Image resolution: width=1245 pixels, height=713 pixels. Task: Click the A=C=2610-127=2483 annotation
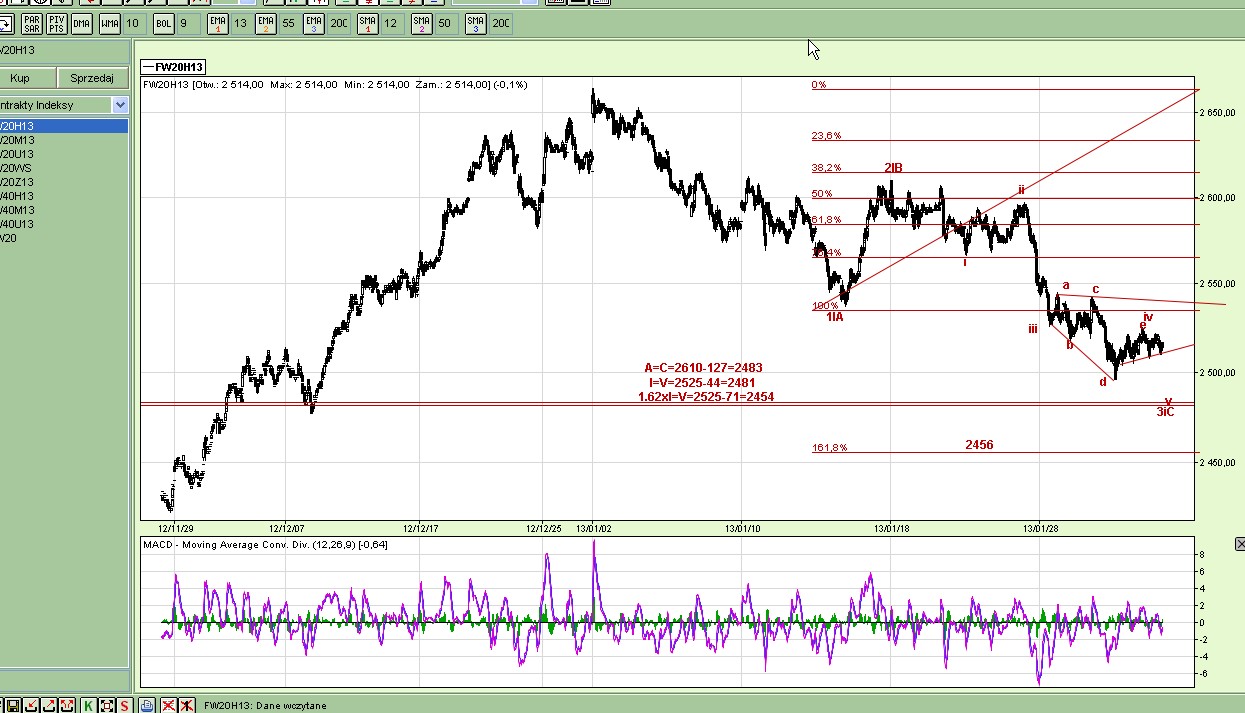(x=704, y=368)
